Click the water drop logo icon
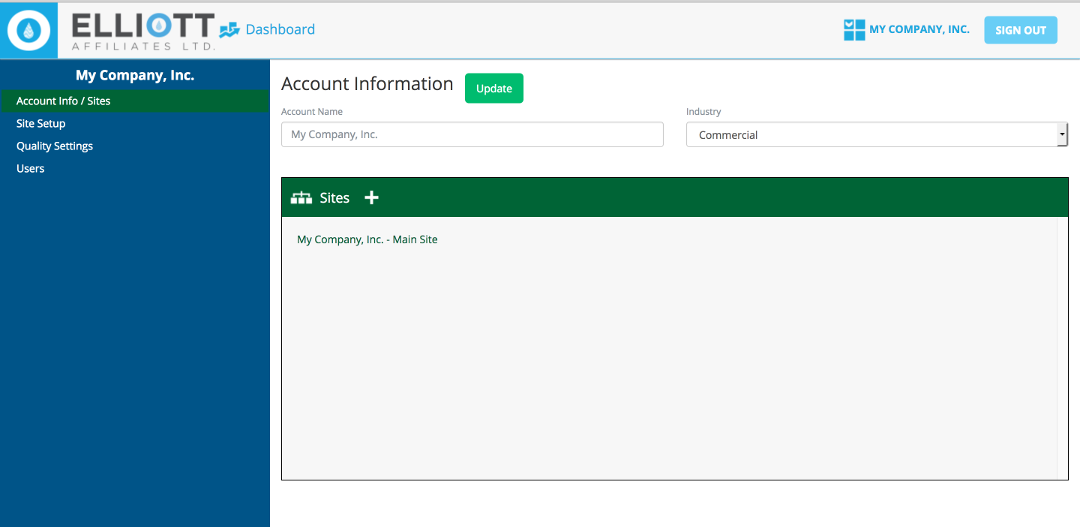This screenshot has height=527, width=1080. tap(30, 31)
